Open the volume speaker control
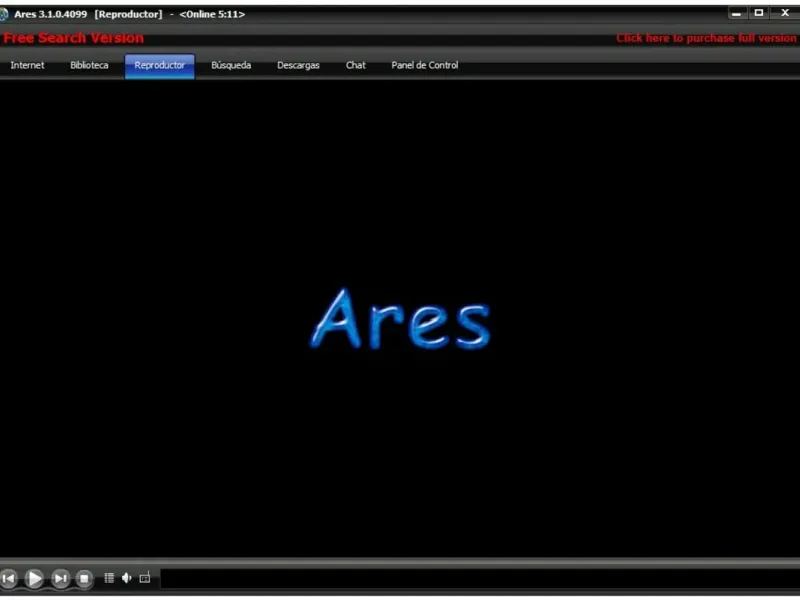 (127, 578)
